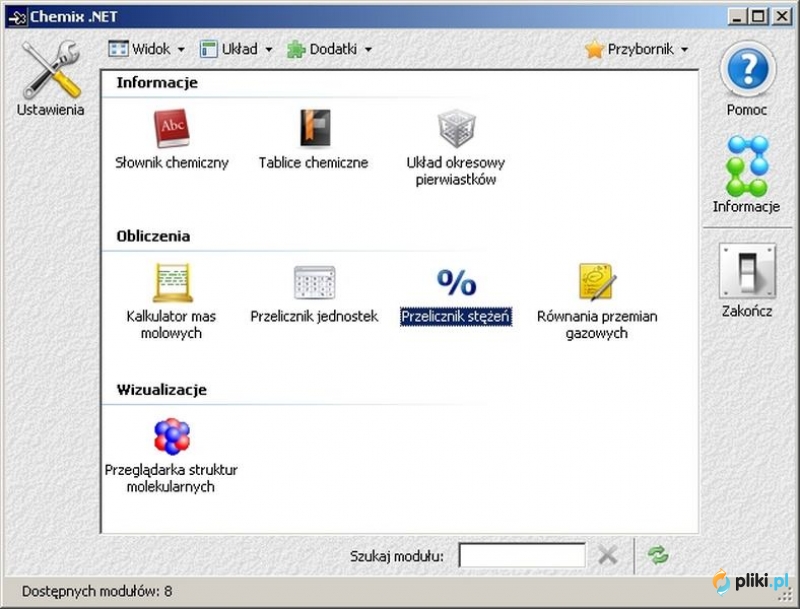Click into the Szukaj modułu search field
Viewport: 800px width, 609px height.
522,555
